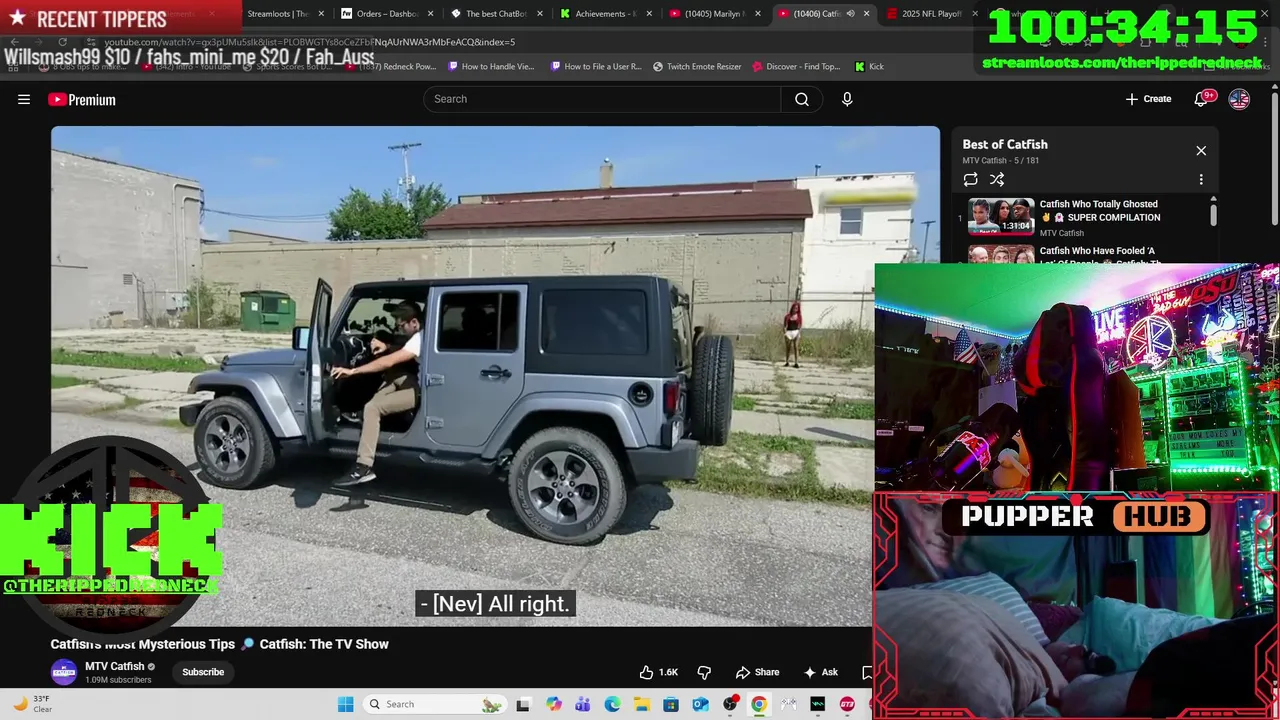Subscribe to MTV Catfish
The width and height of the screenshot is (1280, 720).
click(203, 672)
